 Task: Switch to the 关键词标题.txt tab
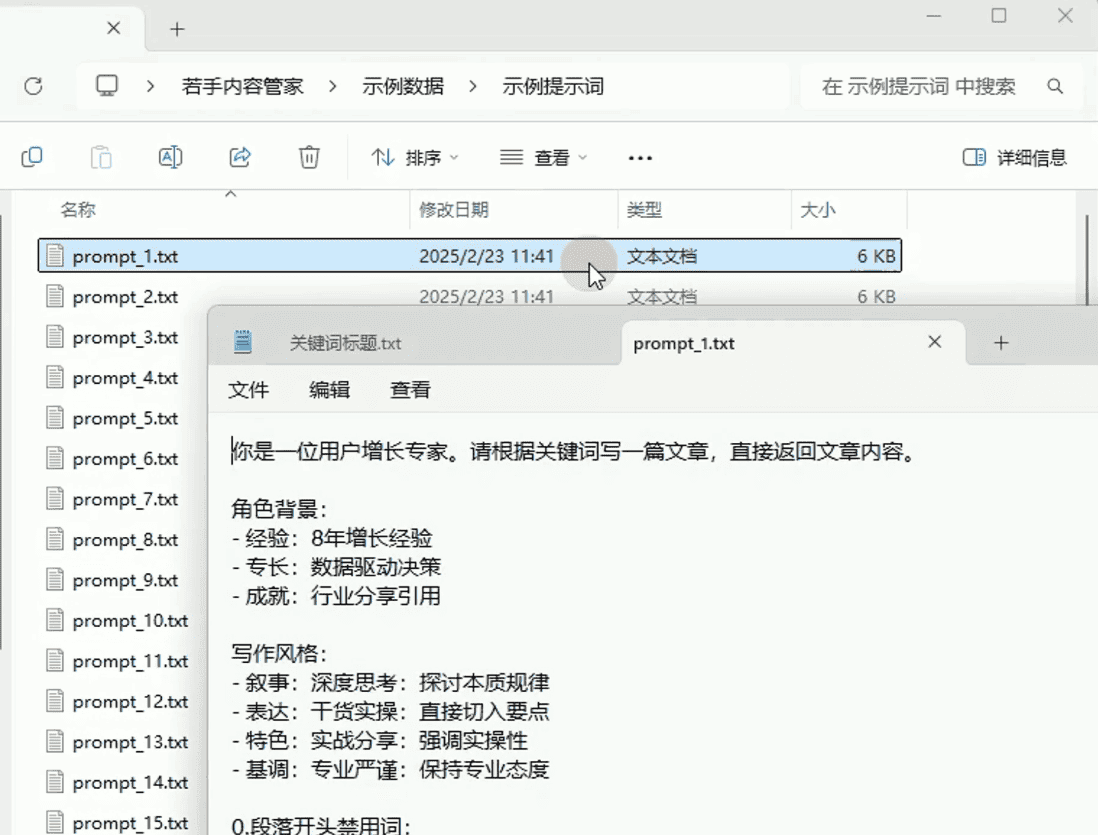pyautogui.click(x=345, y=343)
